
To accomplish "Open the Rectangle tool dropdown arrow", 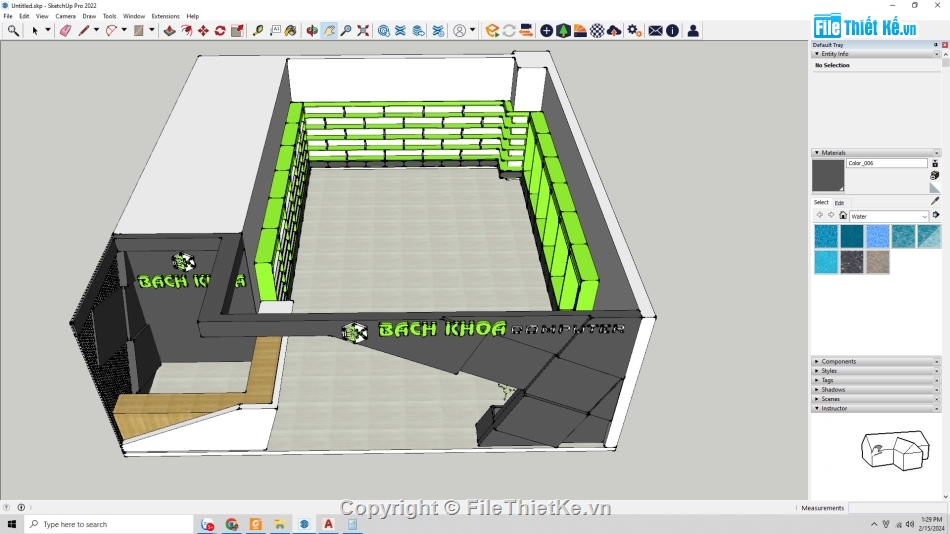I will point(151,30).
